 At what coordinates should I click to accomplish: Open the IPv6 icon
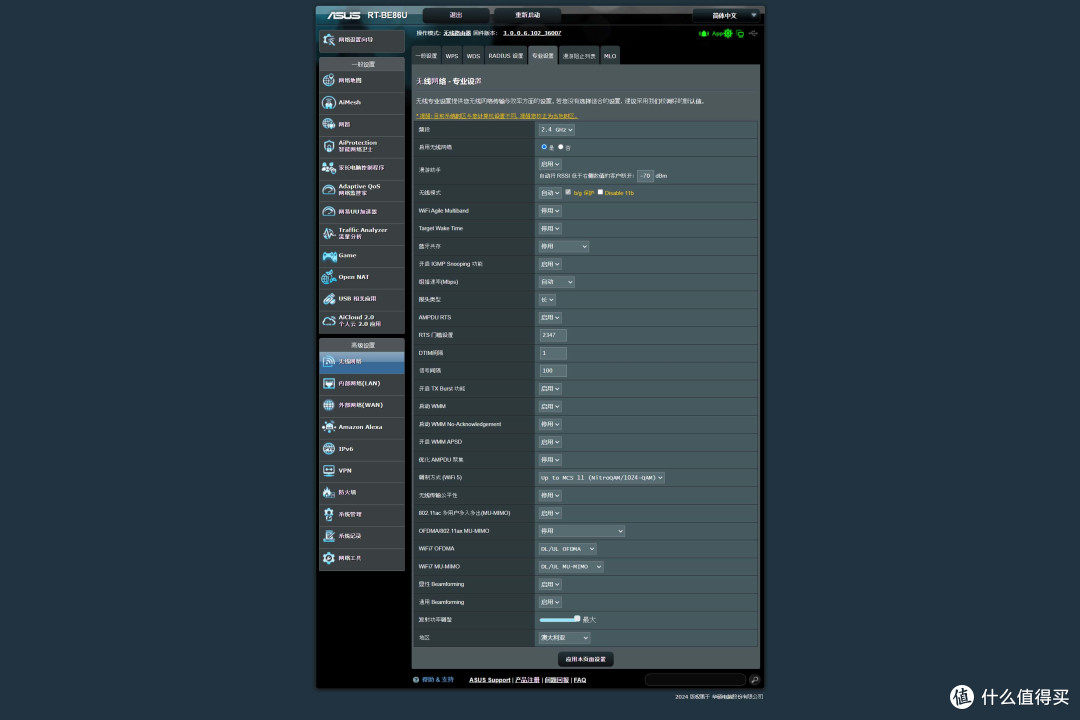(x=329, y=449)
